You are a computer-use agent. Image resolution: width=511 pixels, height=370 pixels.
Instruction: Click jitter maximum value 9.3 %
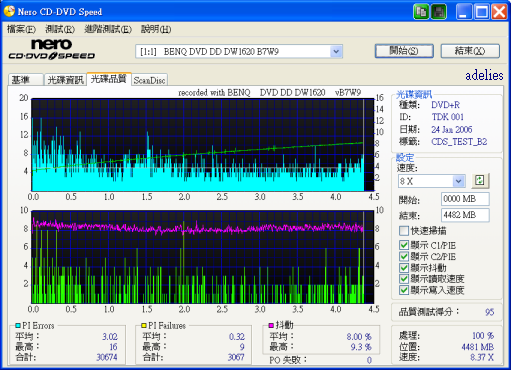(361, 347)
